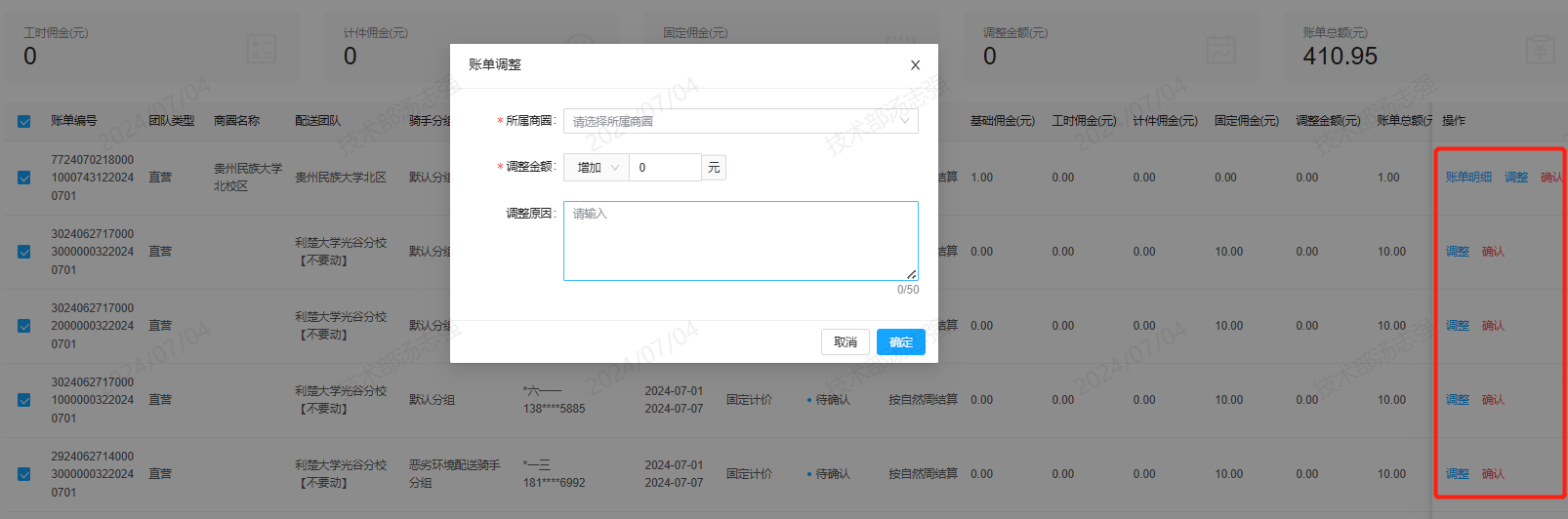Click 调整 for bill 2924062714000
Image resolution: width=1568 pixels, height=519 pixels.
1458,474
